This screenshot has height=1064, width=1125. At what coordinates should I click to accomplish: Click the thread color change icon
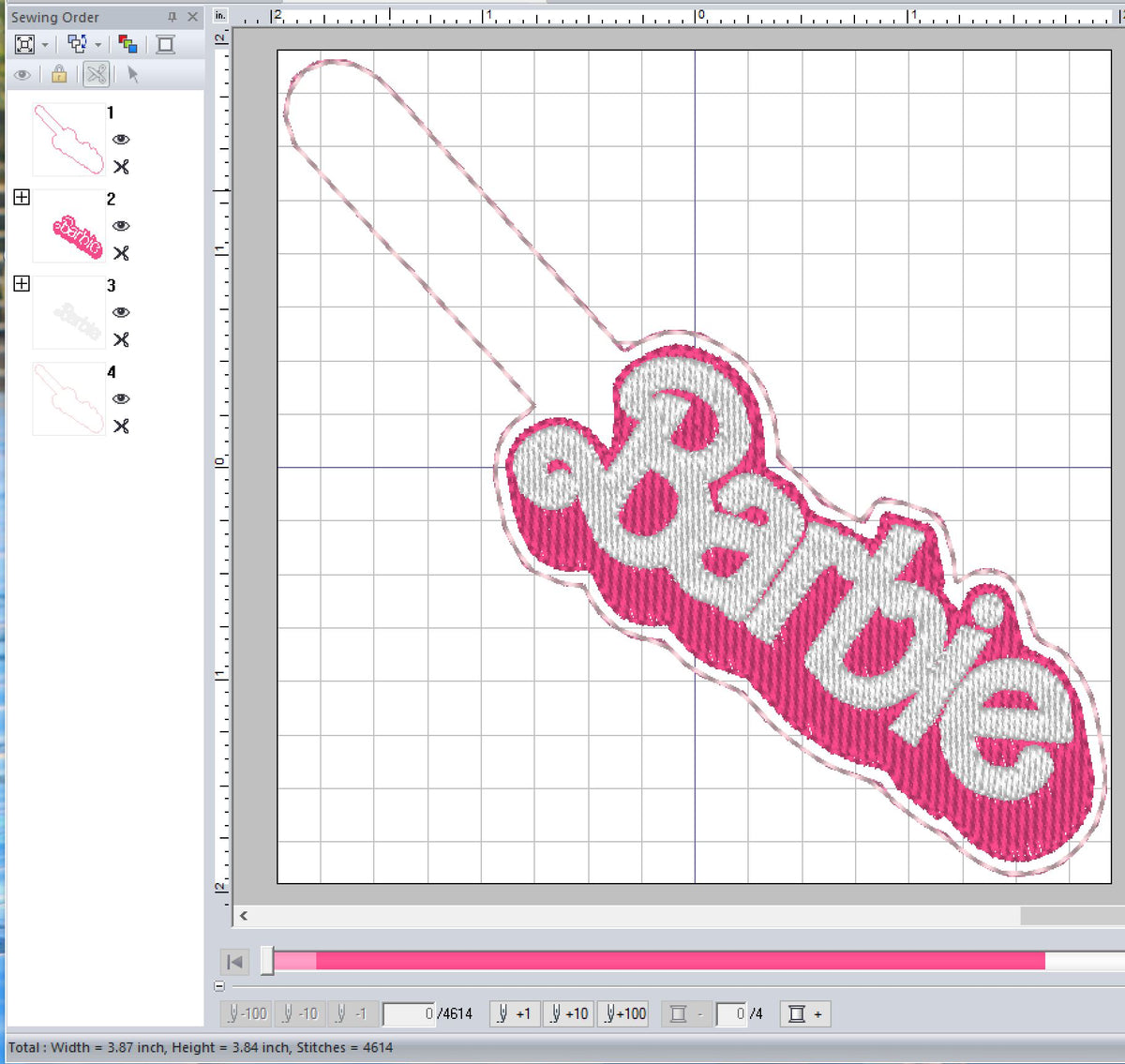coord(128,44)
